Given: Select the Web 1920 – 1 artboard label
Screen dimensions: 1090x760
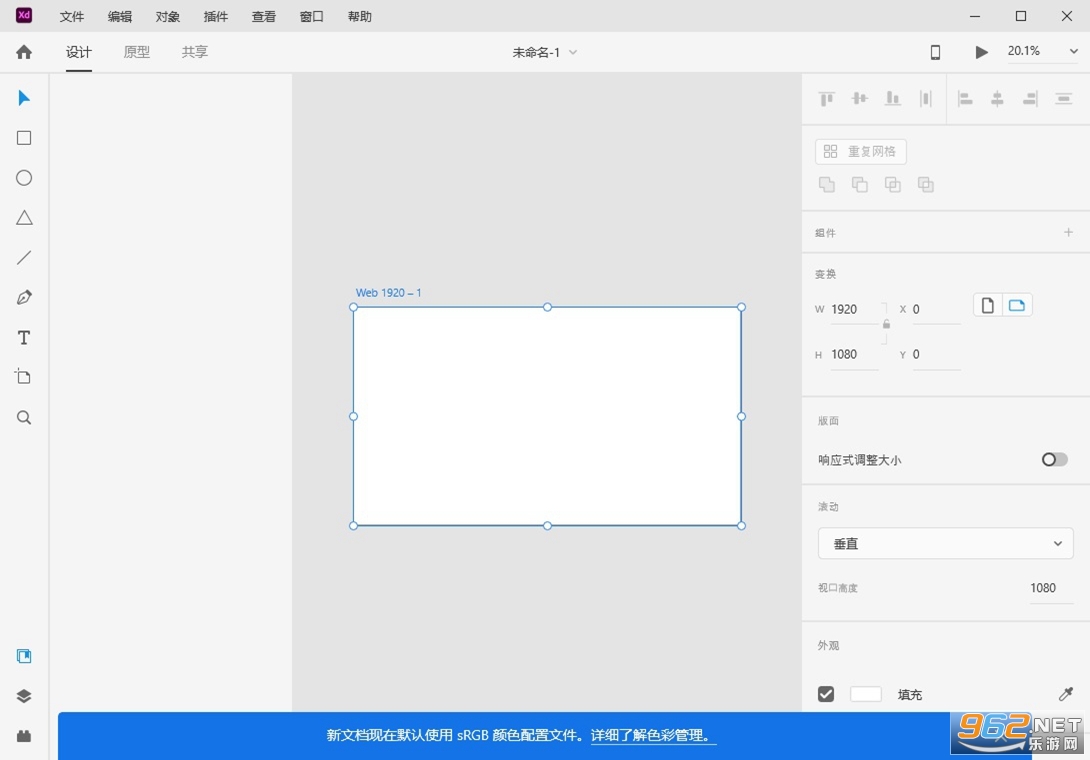Looking at the screenshot, I should click(x=389, y=293).
